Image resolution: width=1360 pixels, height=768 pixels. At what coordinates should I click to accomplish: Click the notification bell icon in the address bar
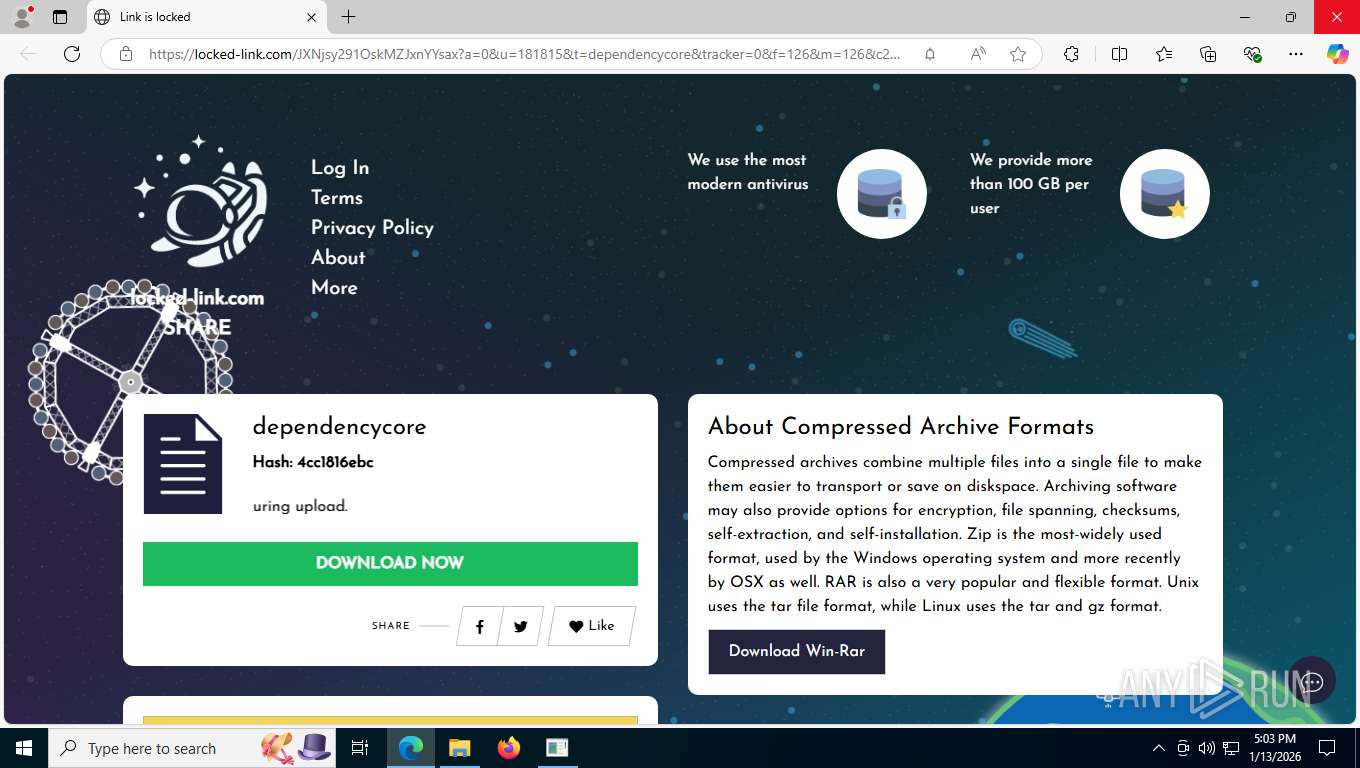(x=930, y=54)
